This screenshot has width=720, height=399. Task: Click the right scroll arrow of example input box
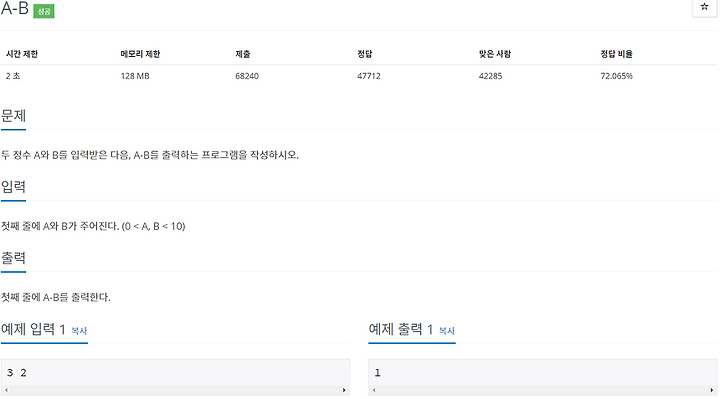click(x=344, y=390)
